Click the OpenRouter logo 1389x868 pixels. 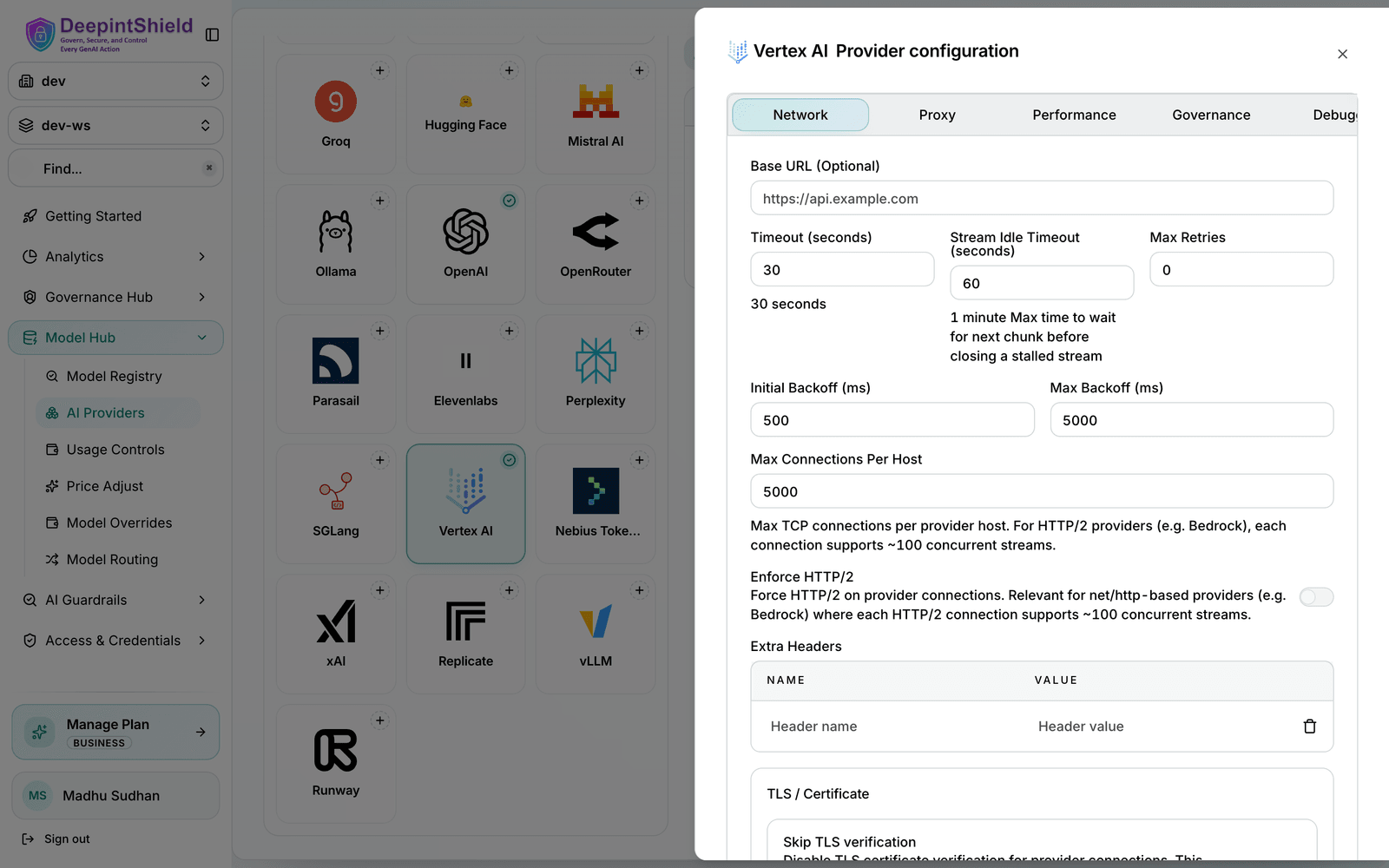(x=596, y=232)
